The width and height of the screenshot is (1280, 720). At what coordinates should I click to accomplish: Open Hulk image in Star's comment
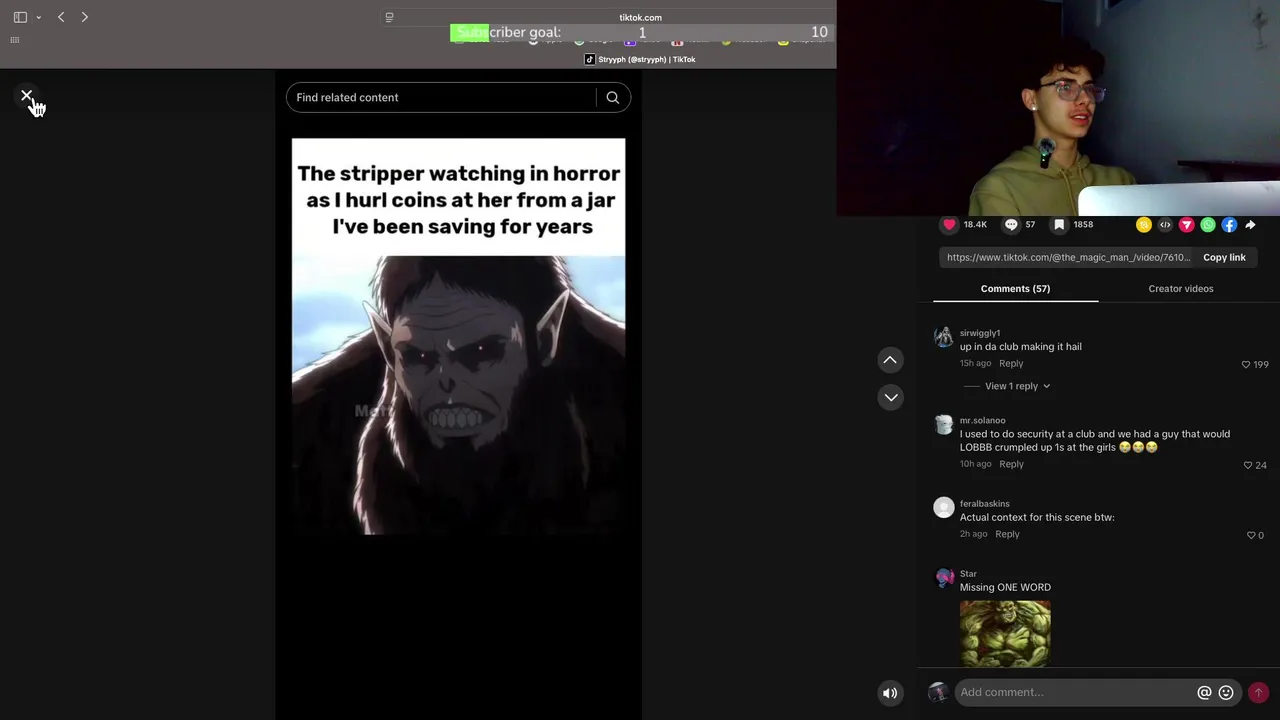click(1005, 633)
